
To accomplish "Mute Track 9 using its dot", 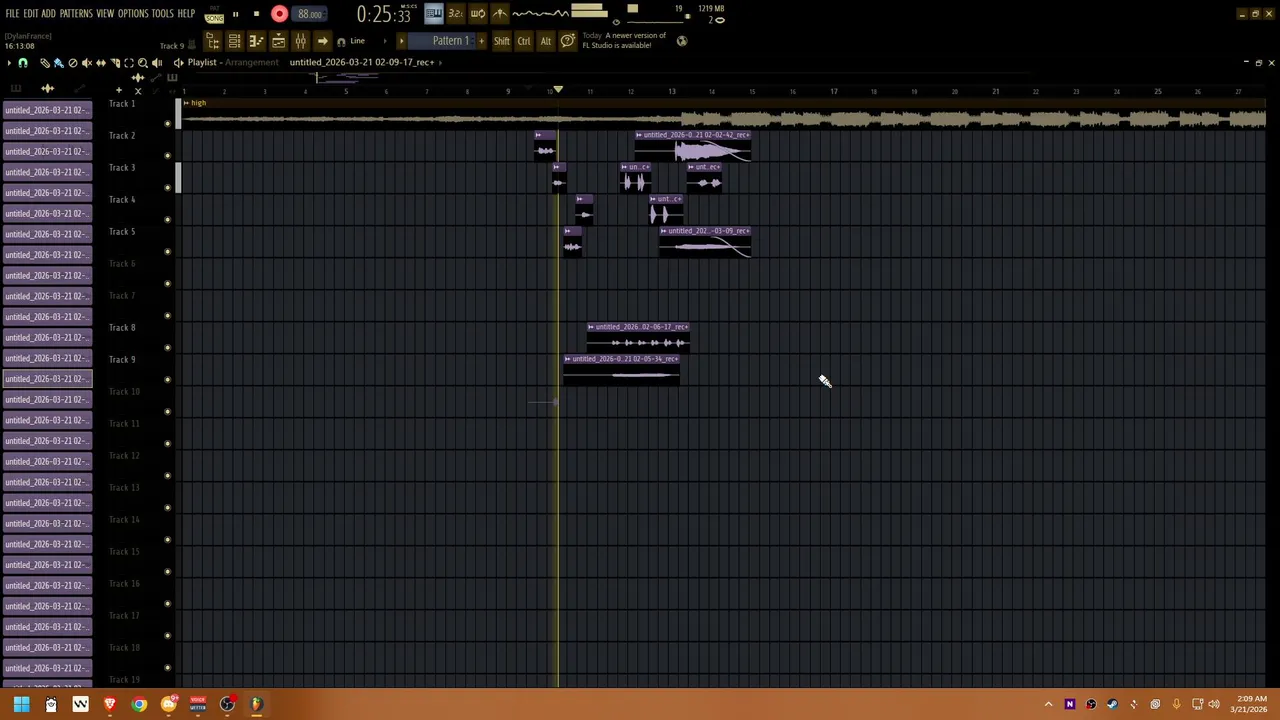I will [x=167, y=380].
